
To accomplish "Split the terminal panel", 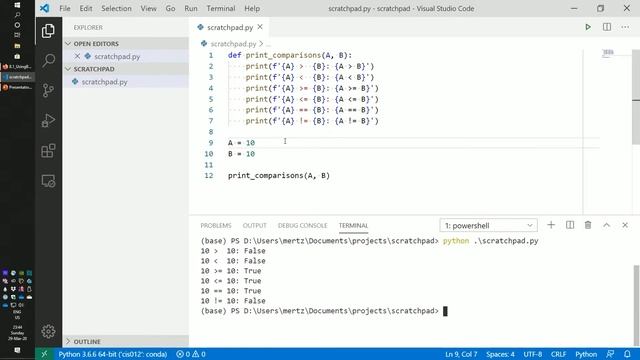I will click(x=570, y=225).
